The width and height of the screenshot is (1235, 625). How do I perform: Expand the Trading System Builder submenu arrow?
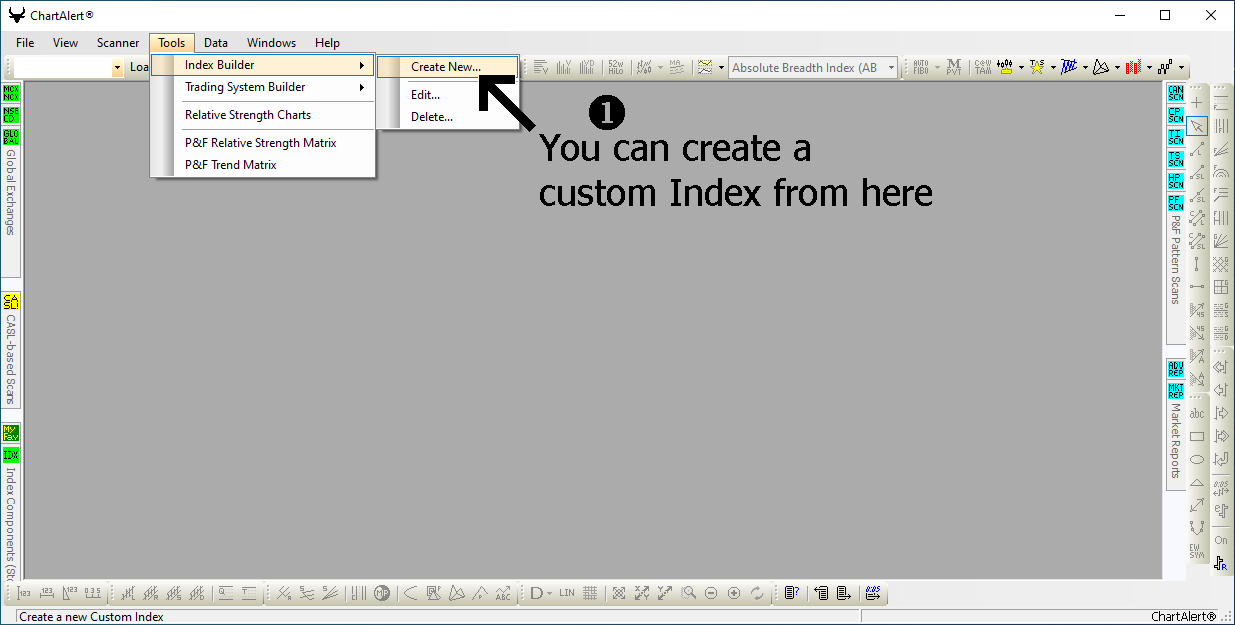[x=361, y=87]
